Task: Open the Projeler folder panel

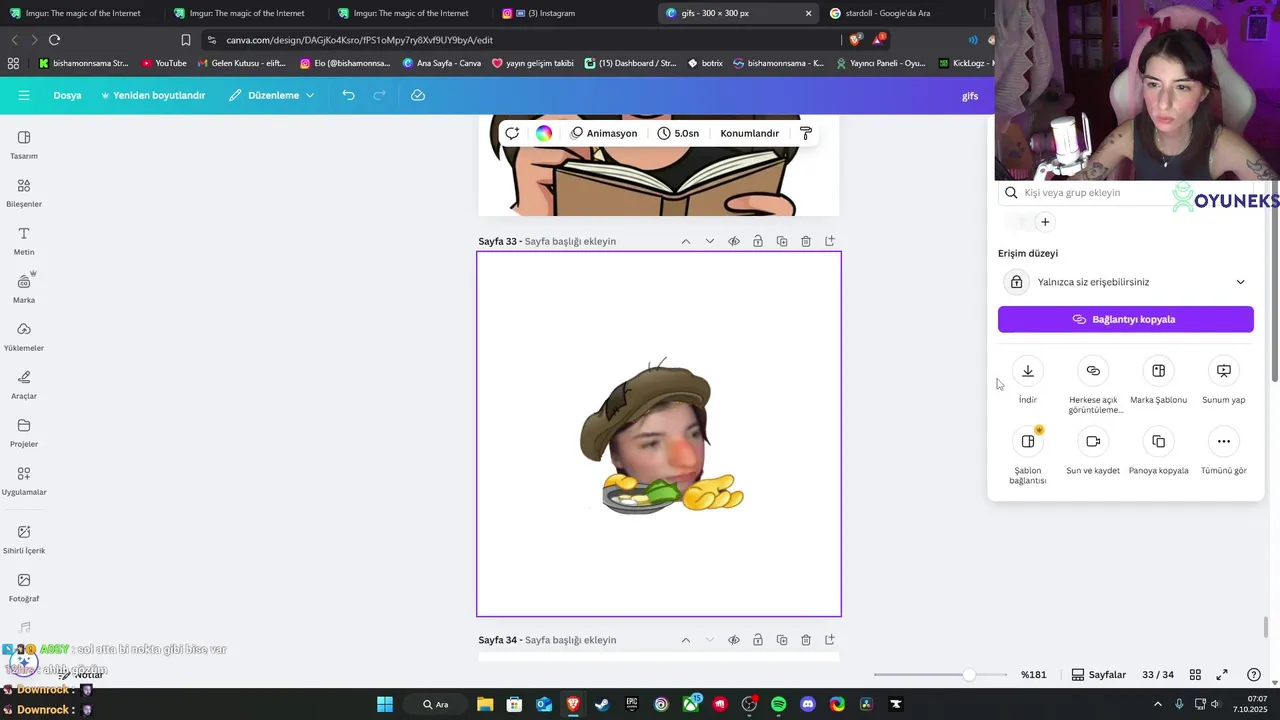Action: 24,433
